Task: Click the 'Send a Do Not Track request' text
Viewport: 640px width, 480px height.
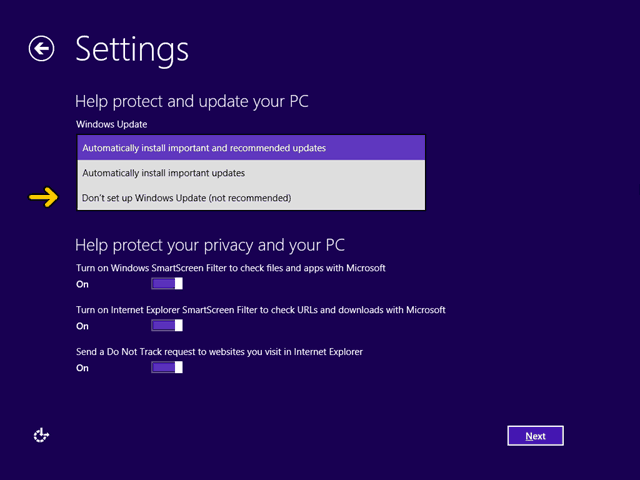Action: pyautogui.click(x=219, y=352)
